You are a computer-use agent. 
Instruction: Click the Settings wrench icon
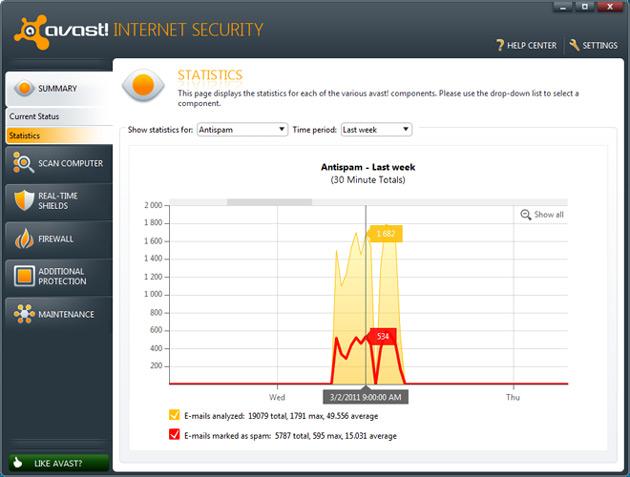click(x=574, y=45)
